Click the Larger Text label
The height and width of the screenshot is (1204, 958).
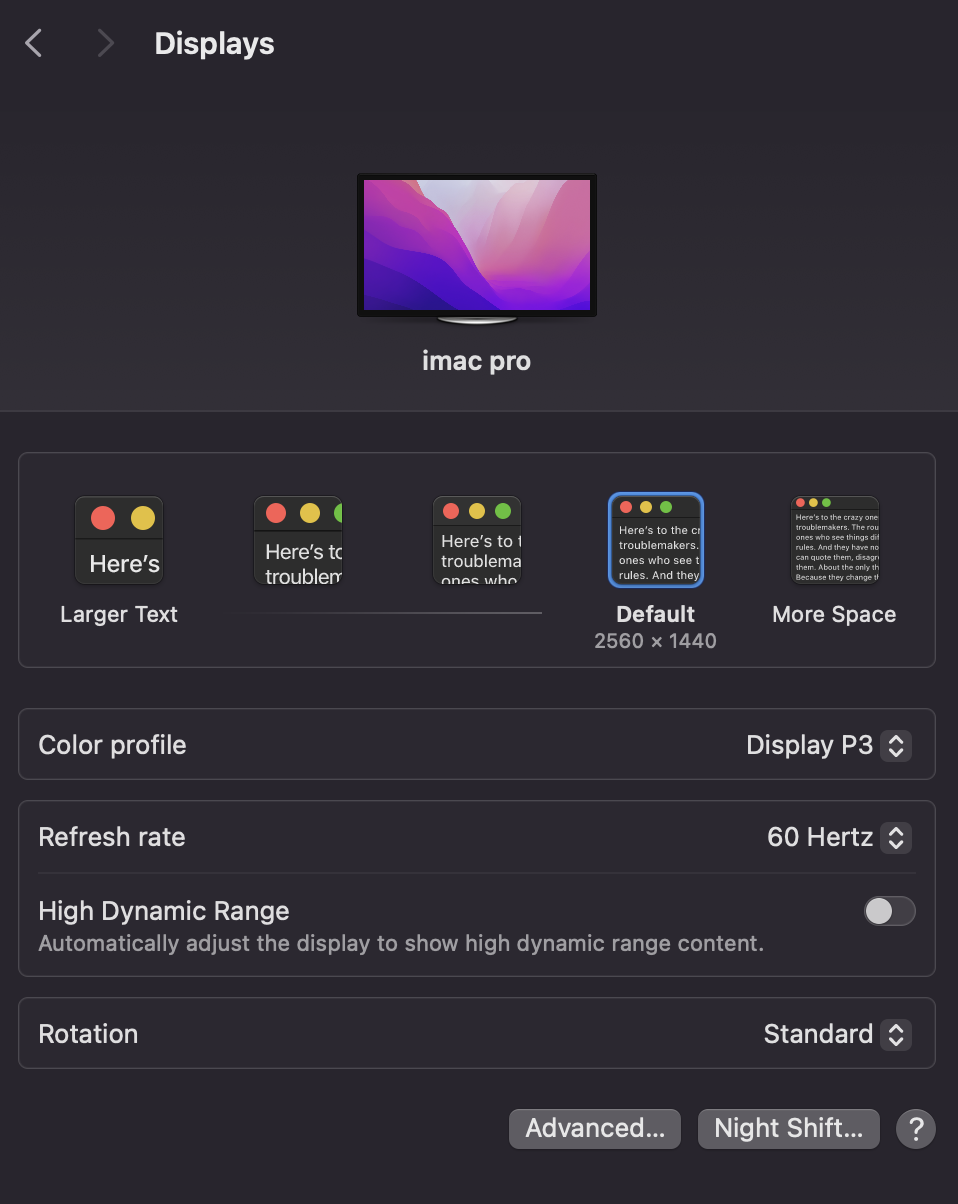point(119,615)
